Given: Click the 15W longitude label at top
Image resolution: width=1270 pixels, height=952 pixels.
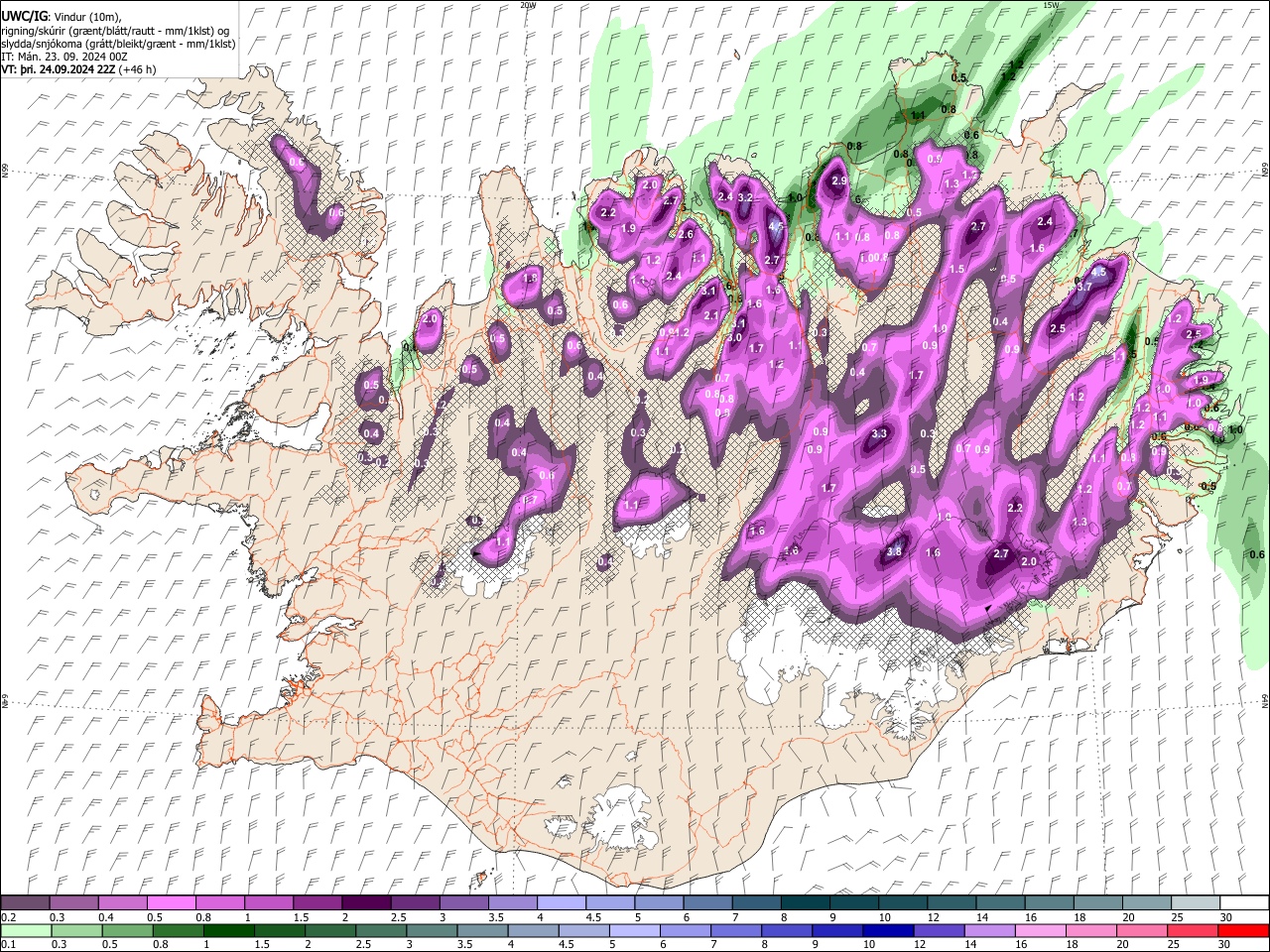Looking at the screenshot, I should tap(1051, 5).
